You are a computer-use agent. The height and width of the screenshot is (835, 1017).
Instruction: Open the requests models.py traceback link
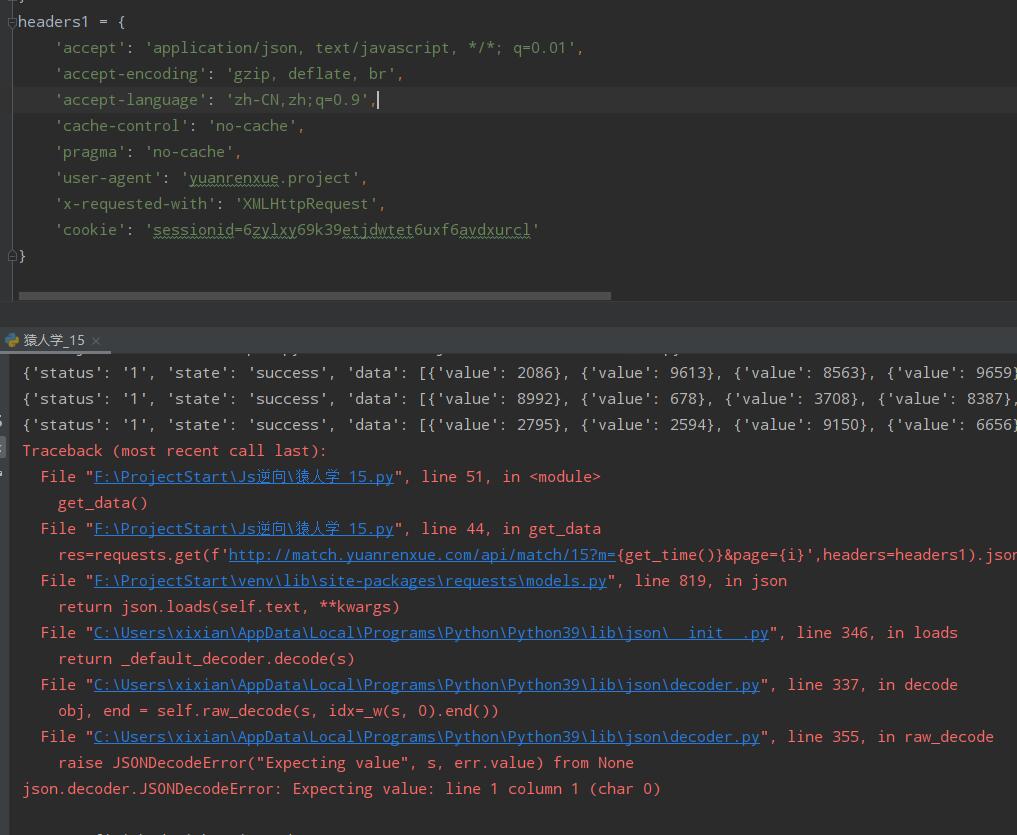point(350,581)
